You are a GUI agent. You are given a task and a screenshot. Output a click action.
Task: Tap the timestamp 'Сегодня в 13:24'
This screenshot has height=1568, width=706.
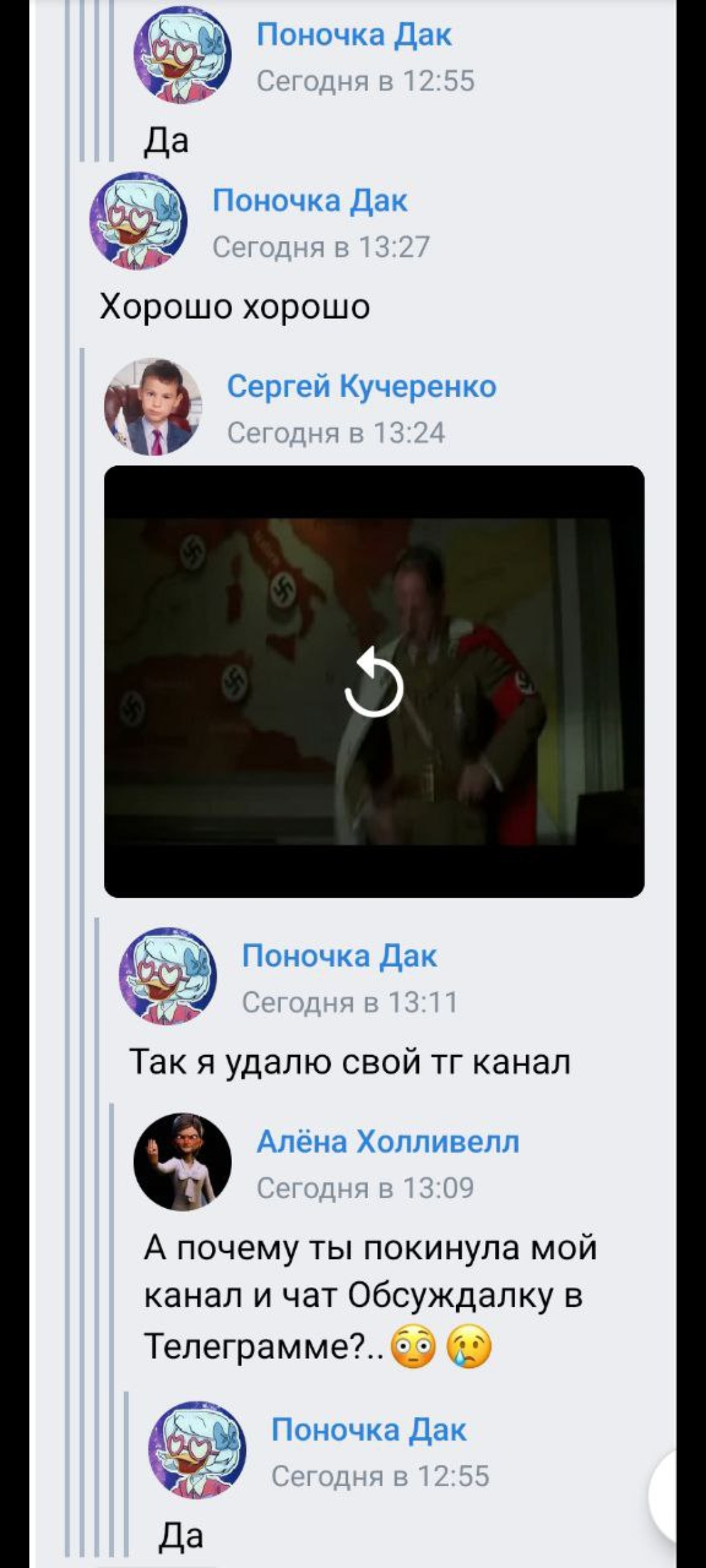tap(336, 433)
